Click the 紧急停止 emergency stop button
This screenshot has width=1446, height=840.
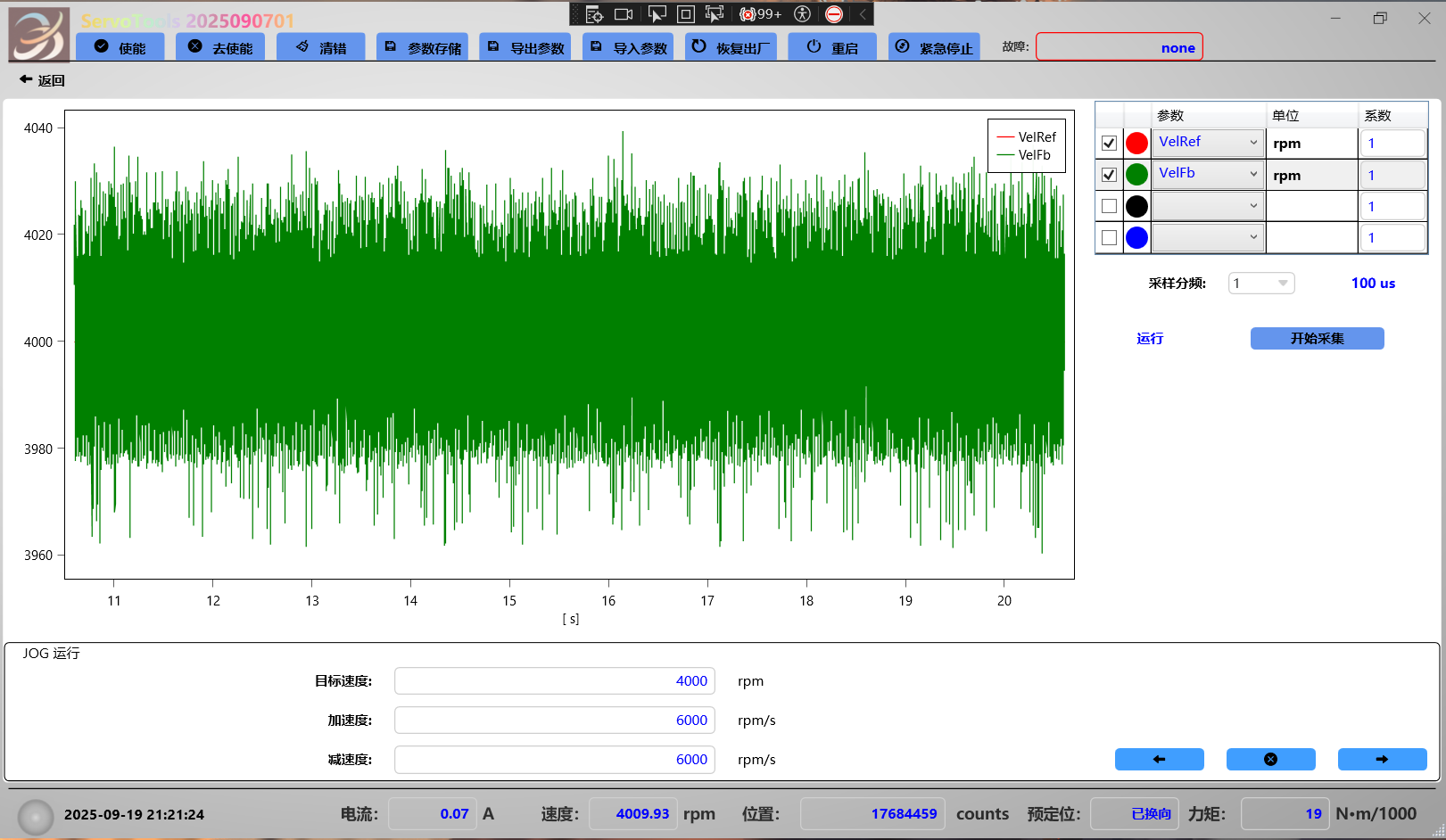[x=934, y=47]
